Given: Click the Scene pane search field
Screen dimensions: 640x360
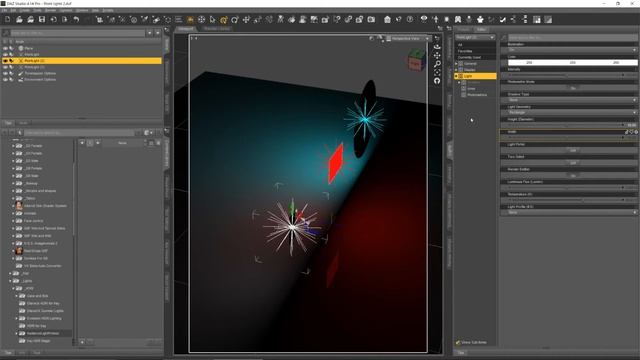Looking at the screenshot, I should tap(78, 33).
